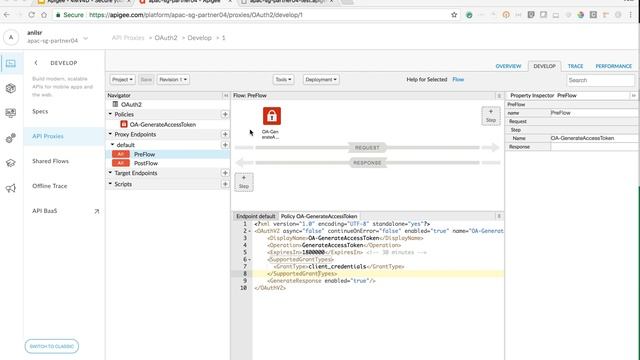Expand the Target Endpoints section
This screenshot has height=360, width=640.
tap(110, 173)
